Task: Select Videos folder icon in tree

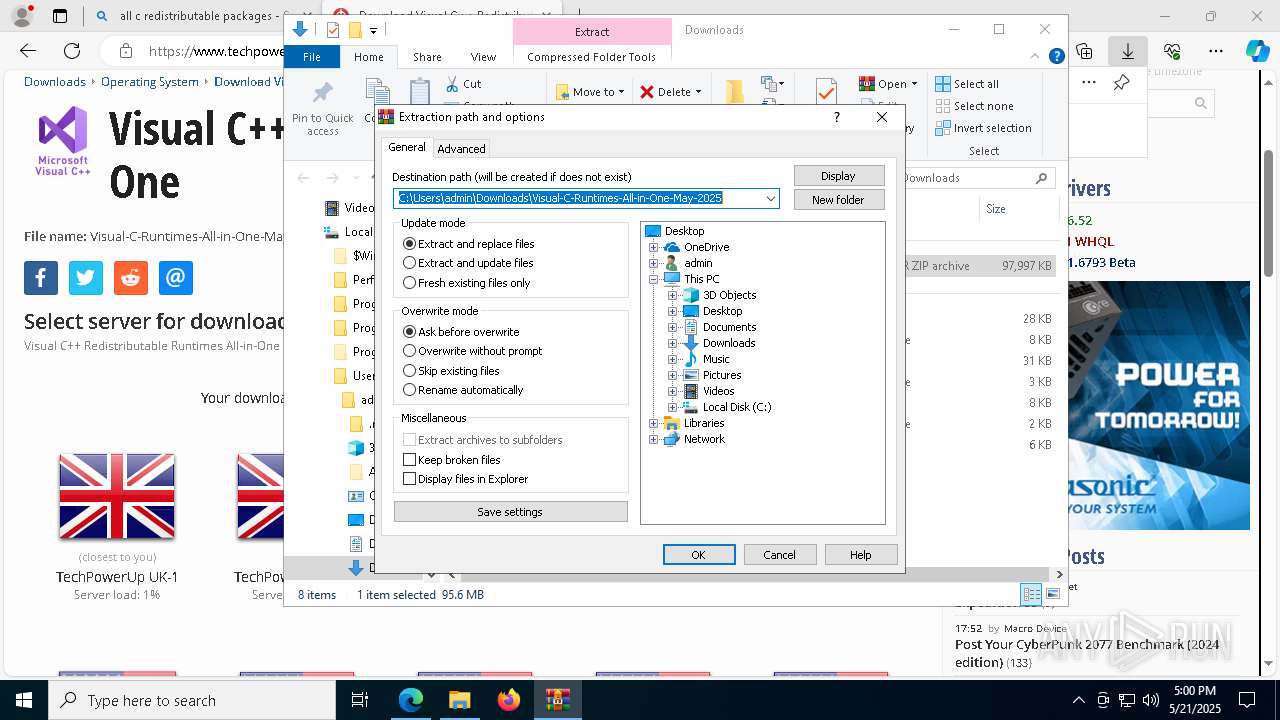Action: click(x=691, y=391)
